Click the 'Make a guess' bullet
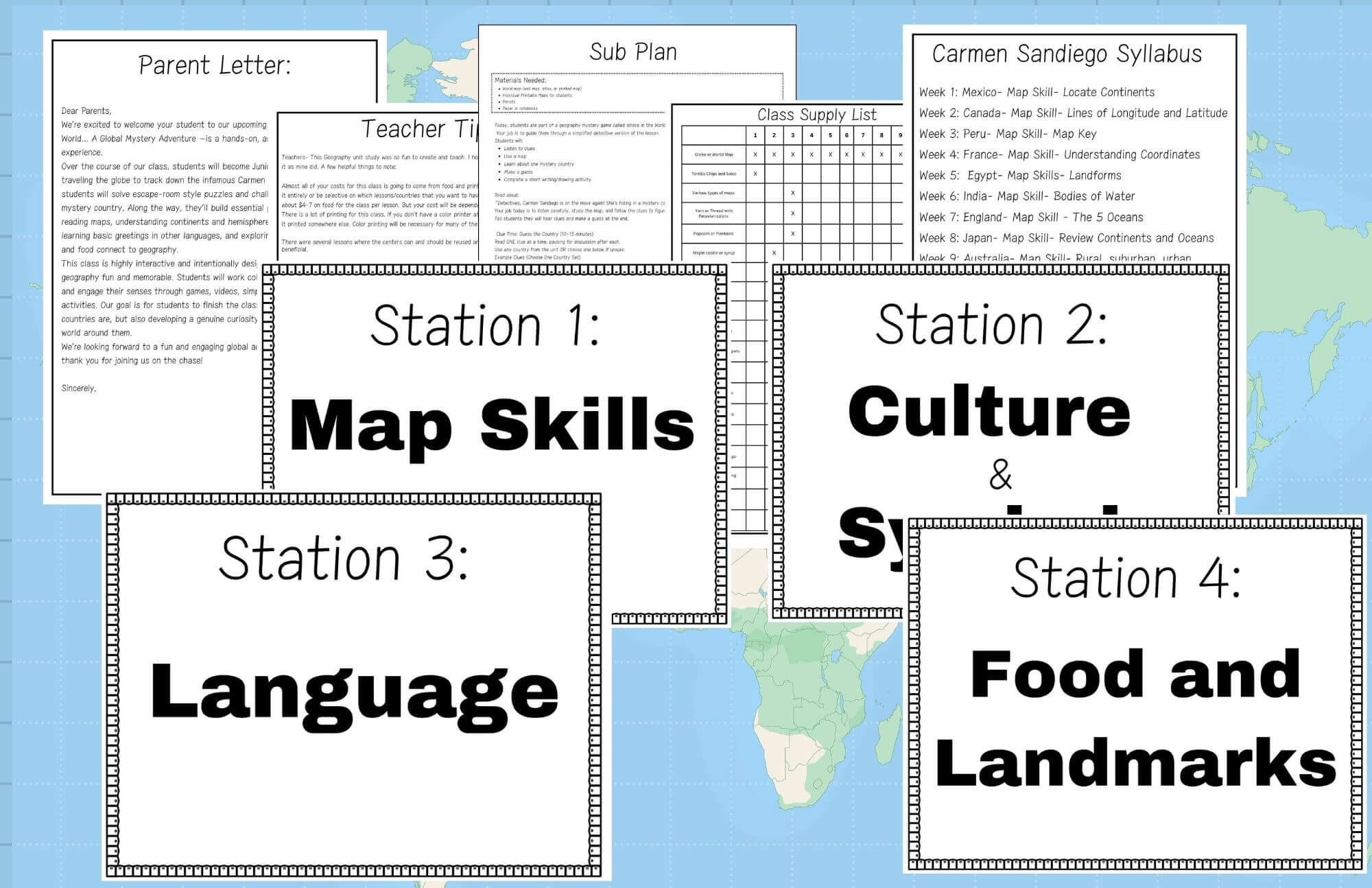Screen dimensions: 1372x888 [x=518, y=172]
